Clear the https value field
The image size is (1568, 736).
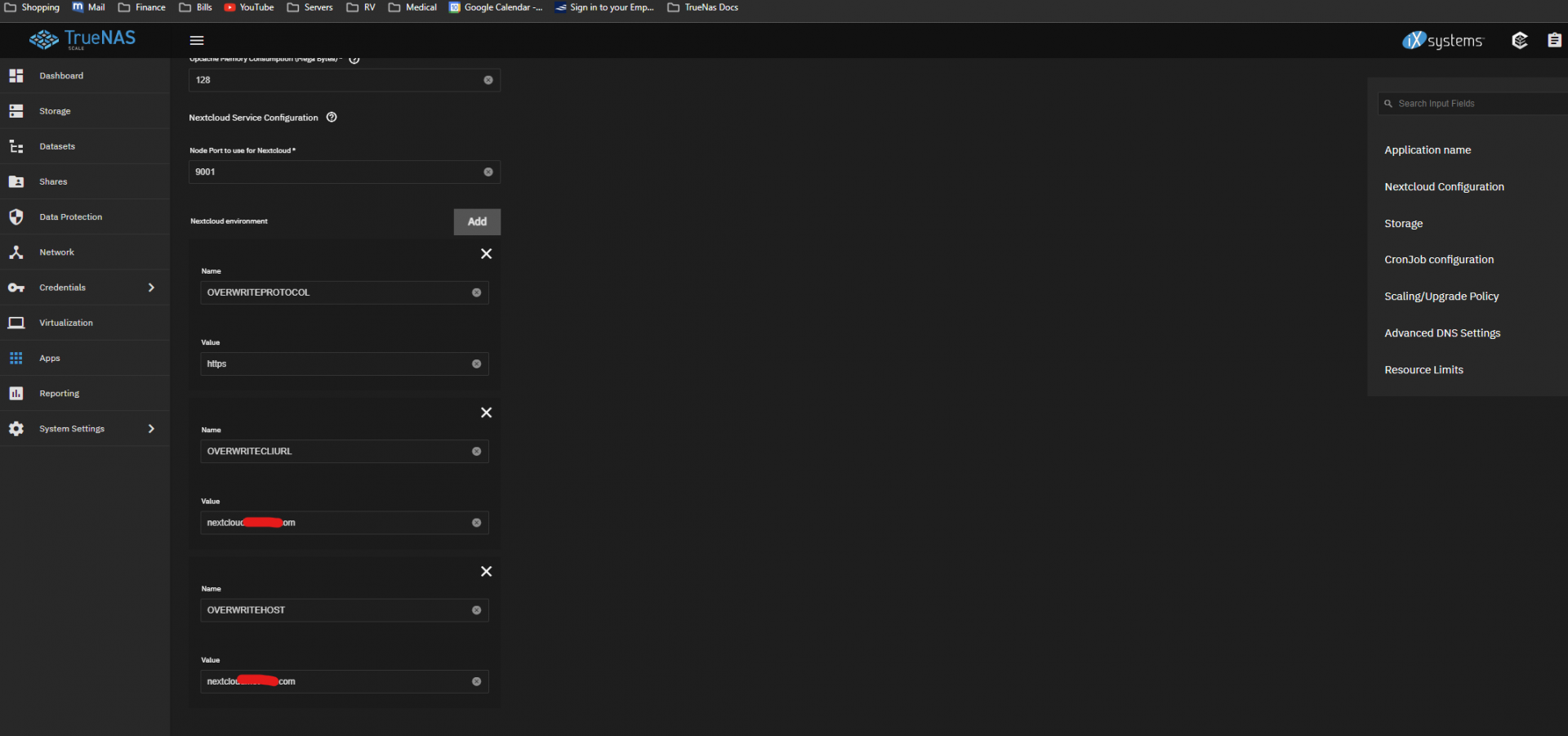tap(477, 364)
